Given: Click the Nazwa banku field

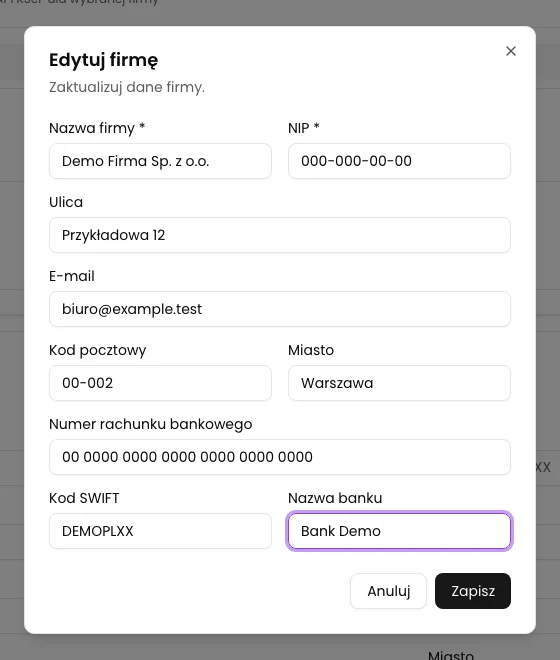Looking at the screenshot, I should [x=399, y=531].
